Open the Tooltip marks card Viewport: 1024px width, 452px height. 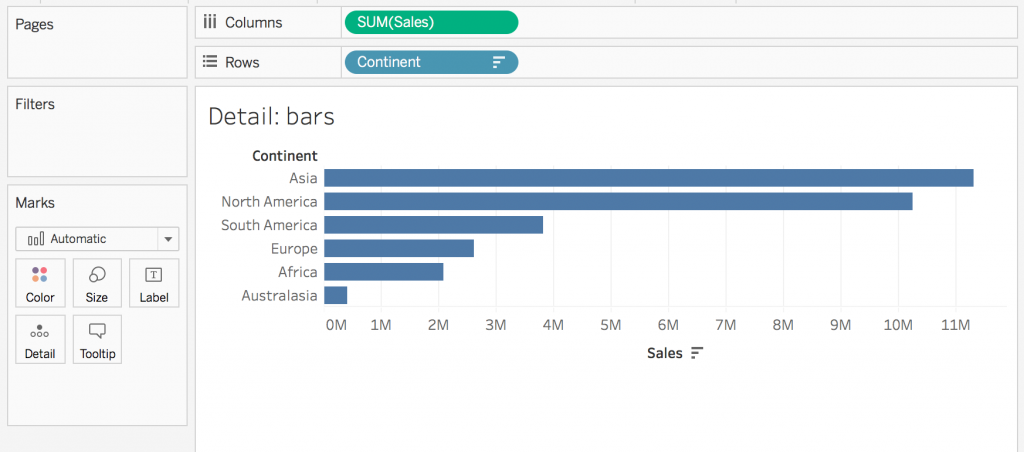tap(97, 340)
